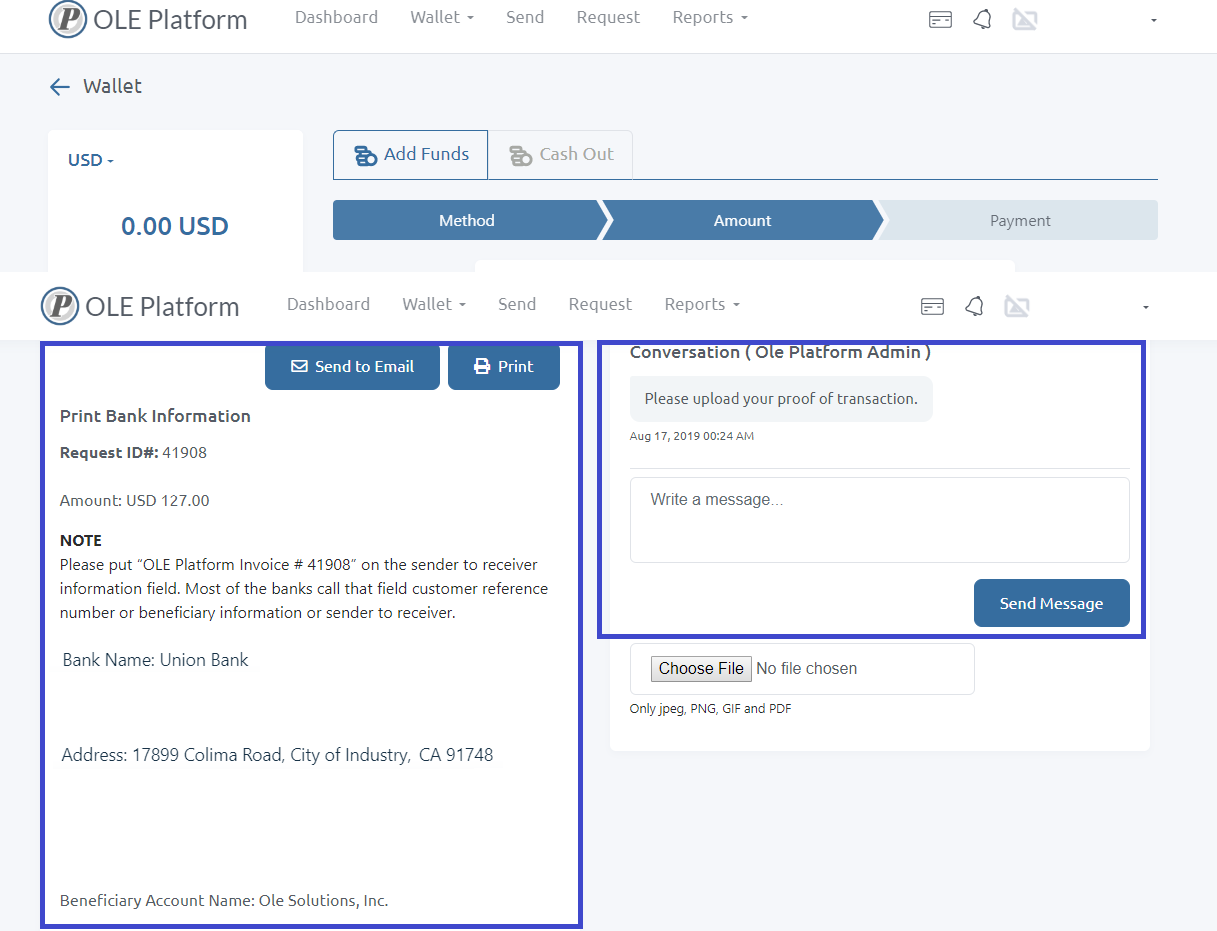Expand the Reports menu in the upper navbar

(710, 17)
